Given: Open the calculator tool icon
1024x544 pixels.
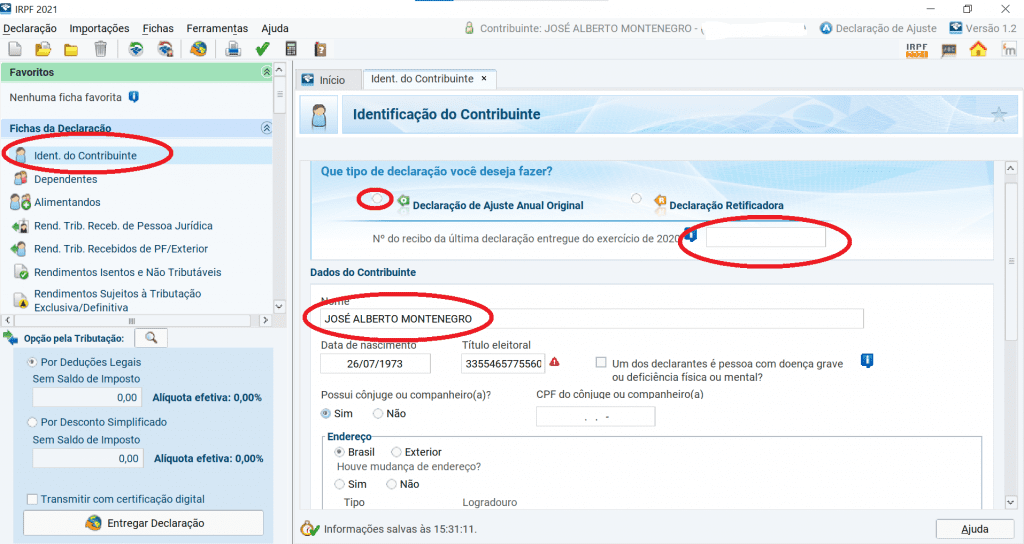Looking at the screenshot, I should [291, 49].
